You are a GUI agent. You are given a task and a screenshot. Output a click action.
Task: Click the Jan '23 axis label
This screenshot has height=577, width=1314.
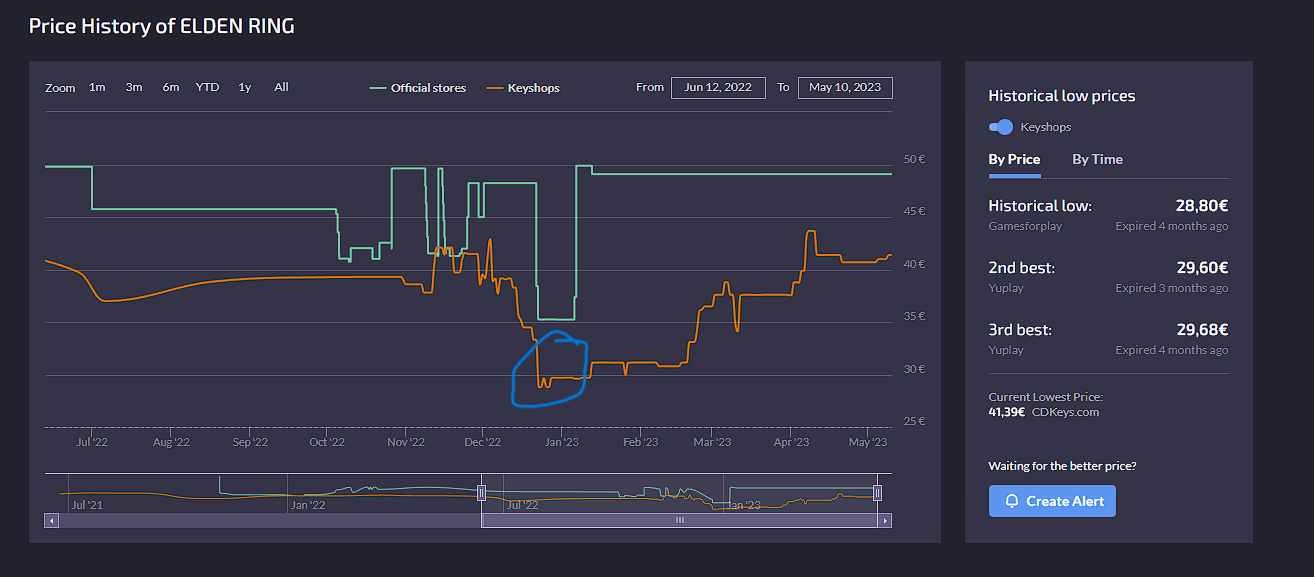[x=561, y=442]
